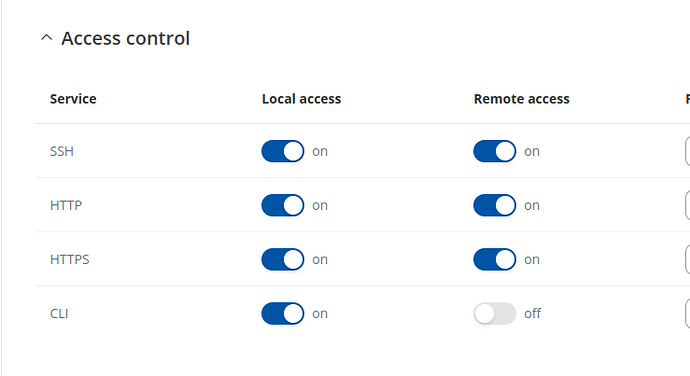This screenshot has width=690, height=376.
Task: Select the SSH service row label
Action: pyautogui.click(x=62, y=151)
